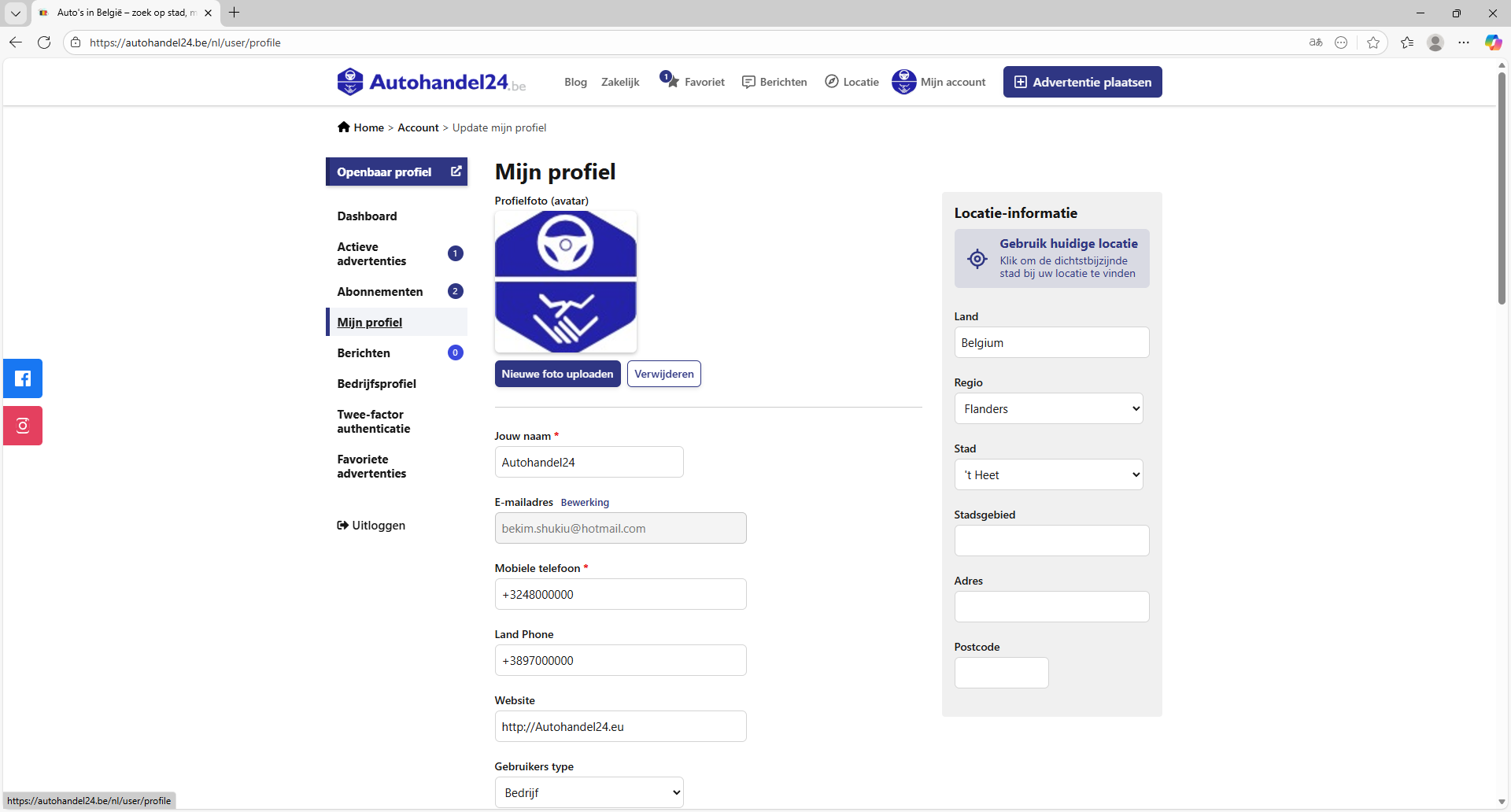Expand the Gebruikers type dropdown
Image resolution: width=1511 pixels, height=812 pixels.
[589, 792]
